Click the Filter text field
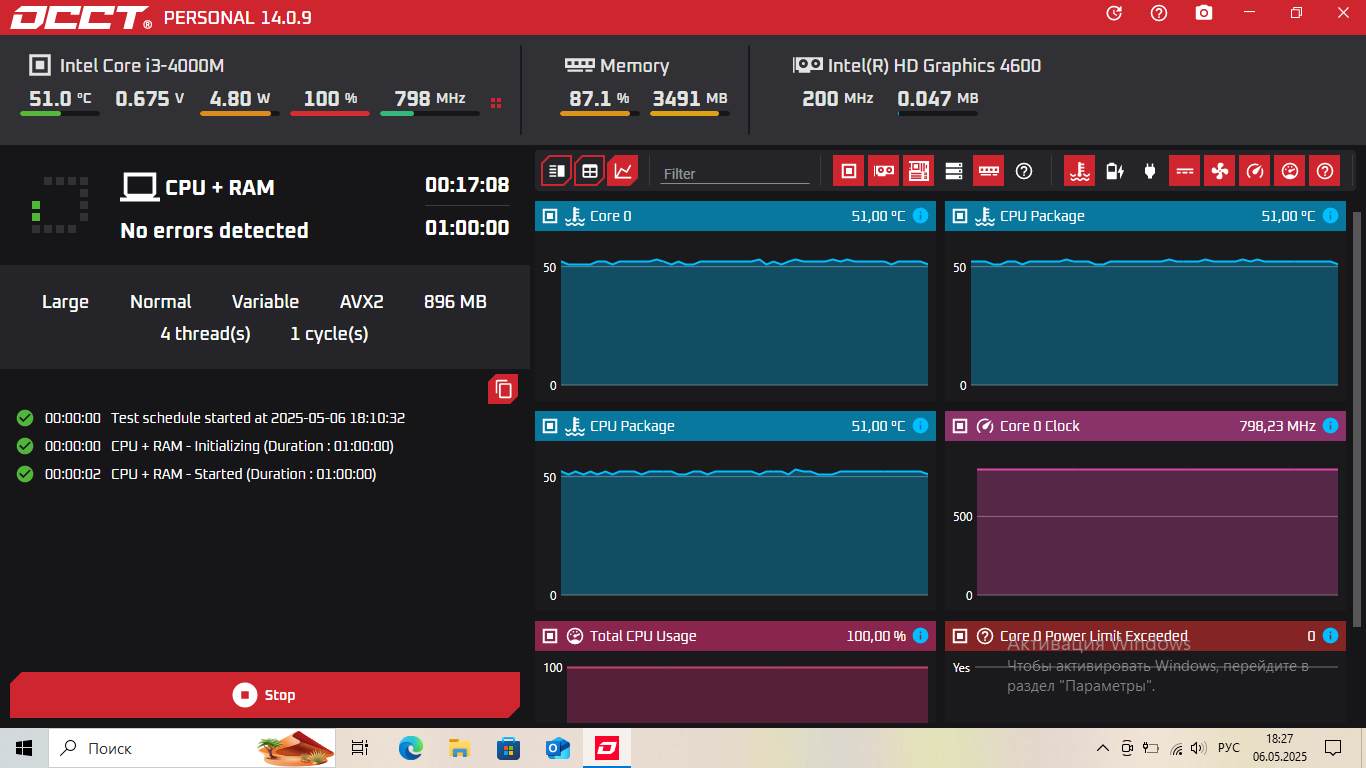 (x=735, y=173)
